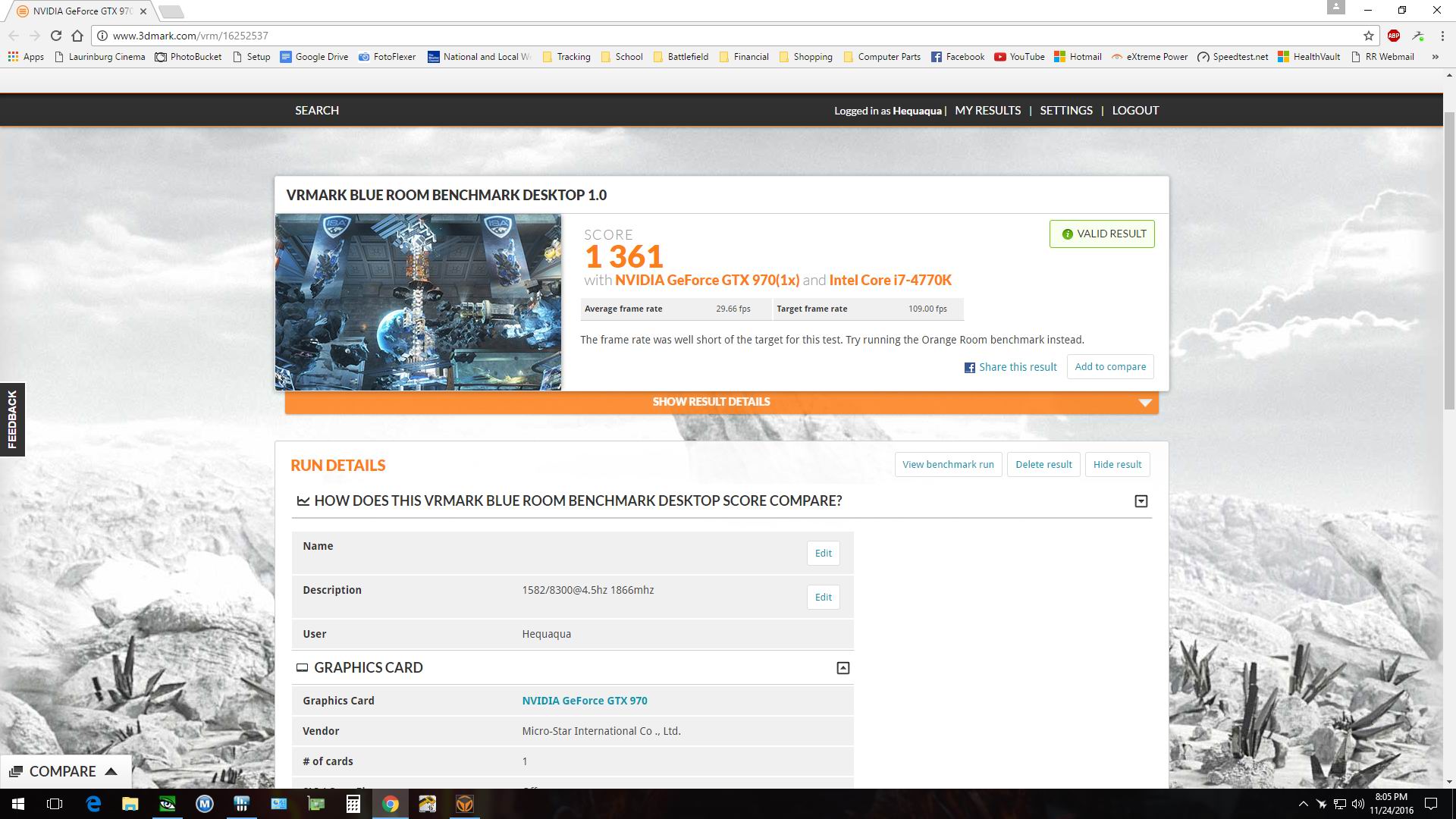Open the Apps bookmark shortcut
Viewport: 1456px width, 819px height.
[x=26, y=57]
